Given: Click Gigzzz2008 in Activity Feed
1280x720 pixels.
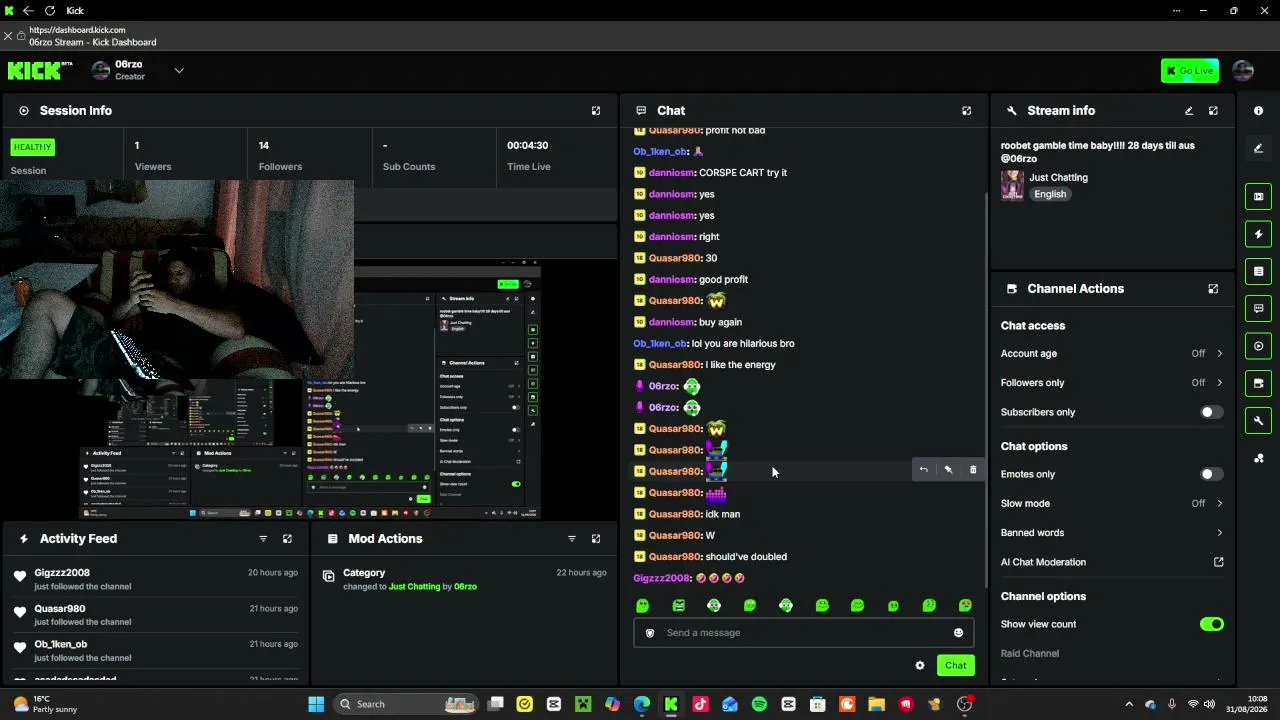Looking at the screenshot, I should pyautogui.click(x=62, y=573).
